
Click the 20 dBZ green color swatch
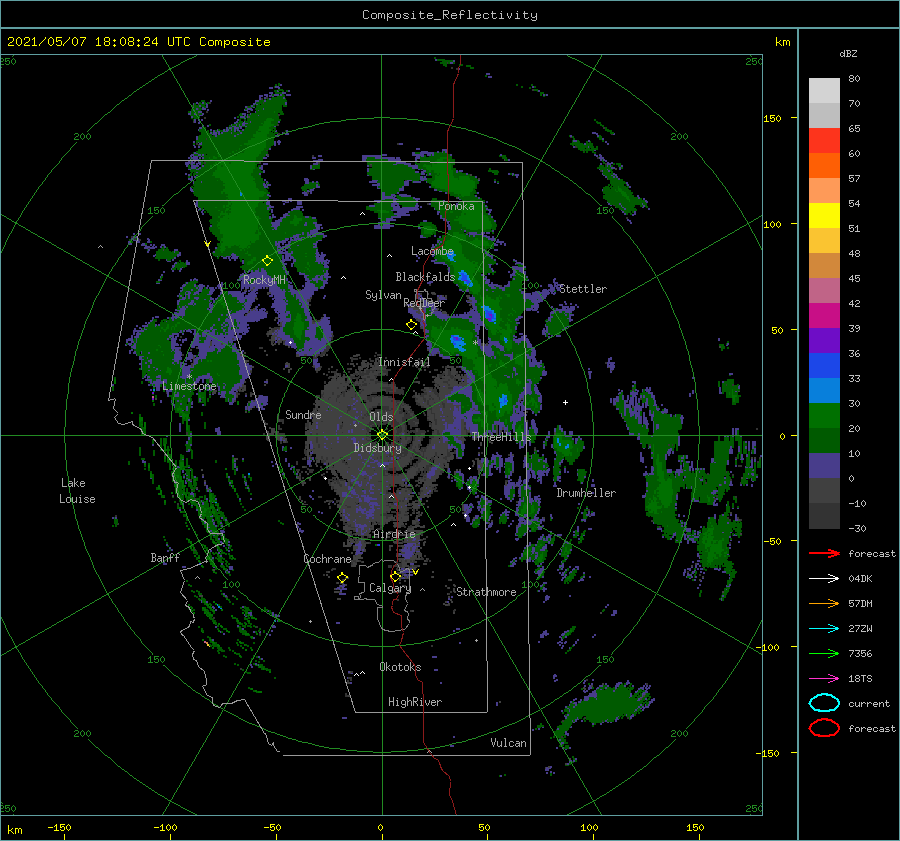(x=824, y=415)
